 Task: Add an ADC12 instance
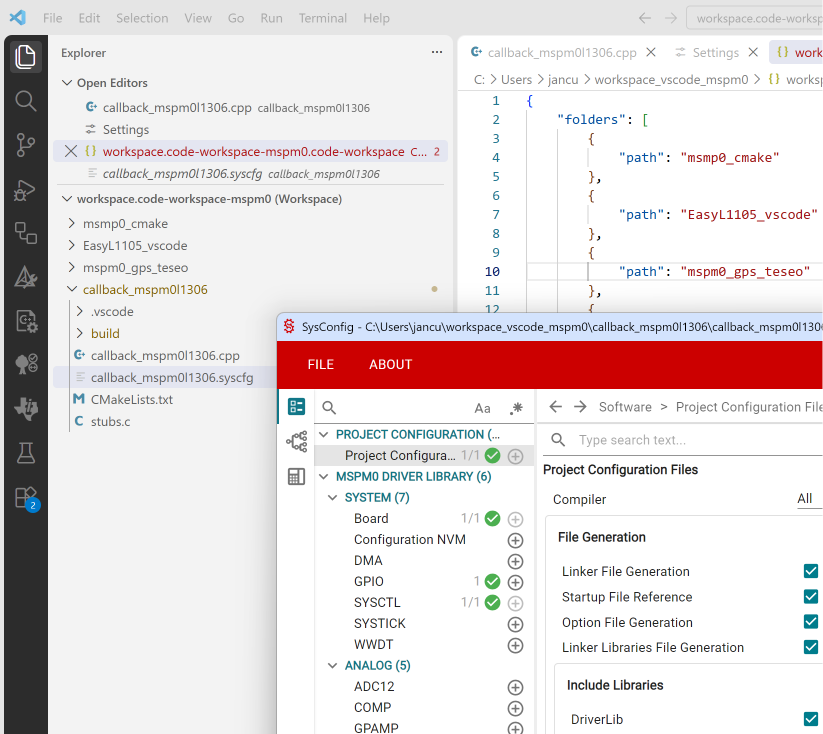515,687
